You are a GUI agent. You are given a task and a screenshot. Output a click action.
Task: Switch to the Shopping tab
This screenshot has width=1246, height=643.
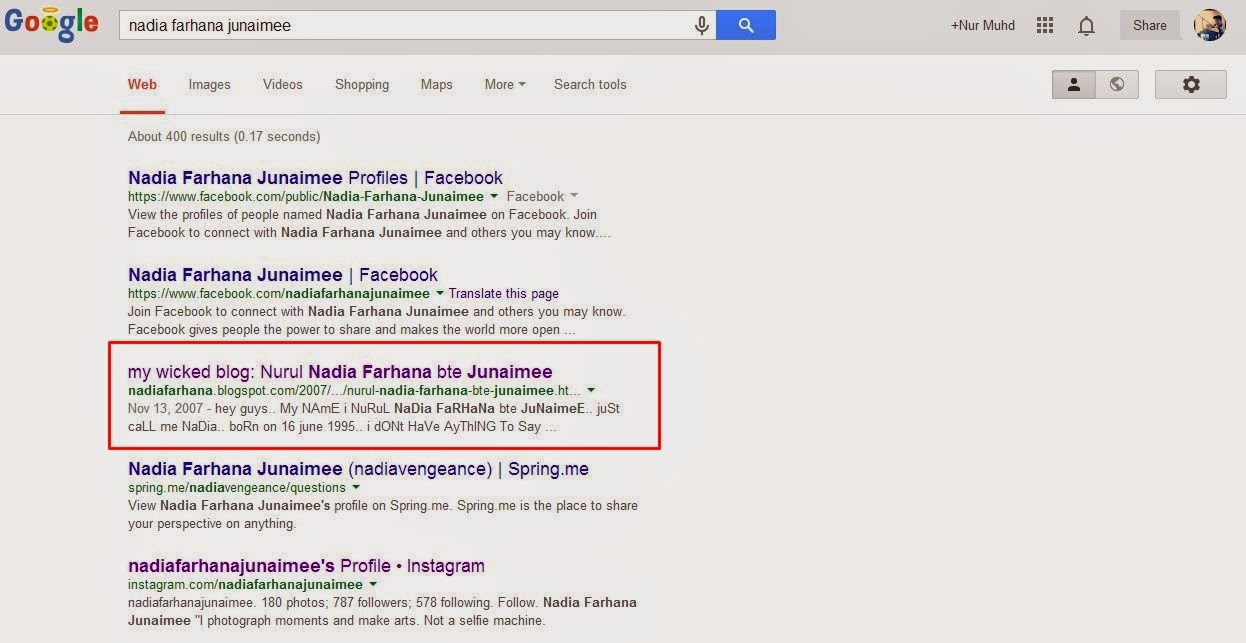tap(362, 85)
